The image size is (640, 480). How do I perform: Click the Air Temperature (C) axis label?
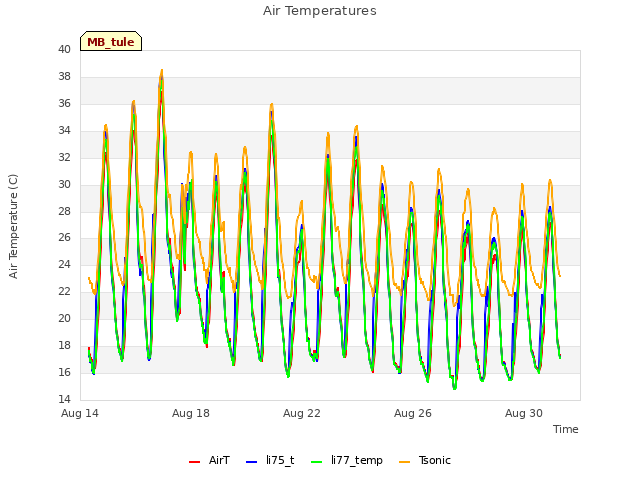click(13, 226)
